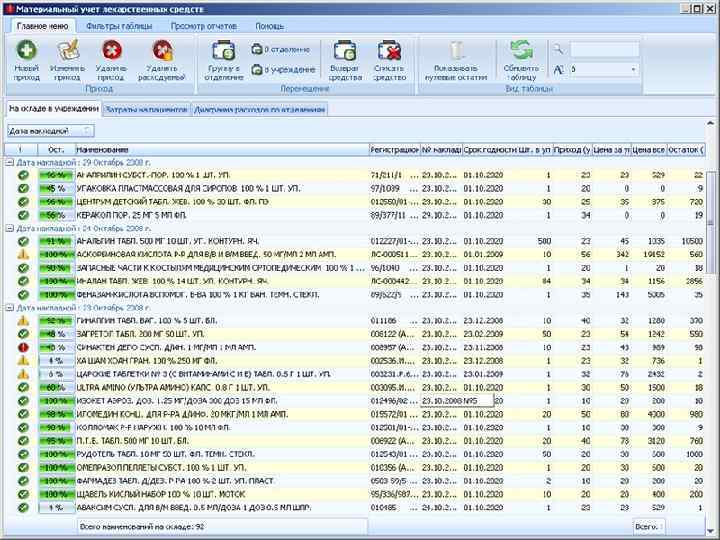Switch to Просмотр отчетов tab
The image size is (720, 540).
click(205, 26)
